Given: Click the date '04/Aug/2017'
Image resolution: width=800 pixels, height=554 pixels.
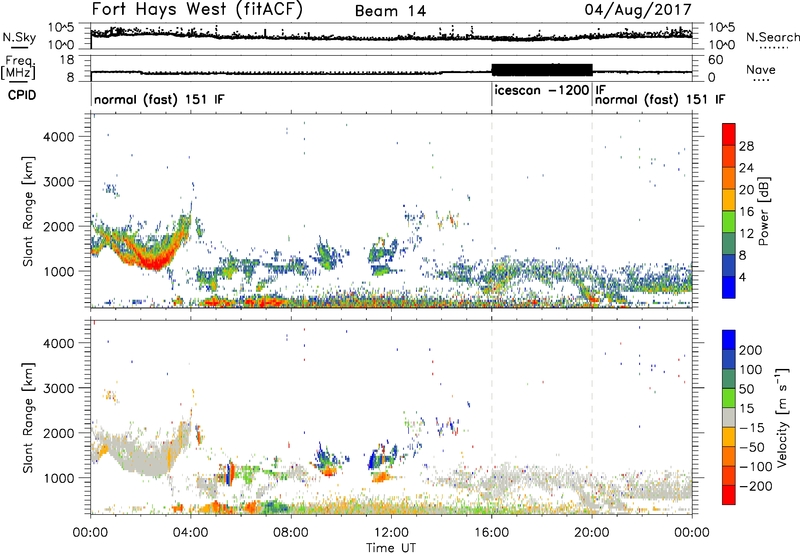Looking at the screenshot, I should (638, 10).
